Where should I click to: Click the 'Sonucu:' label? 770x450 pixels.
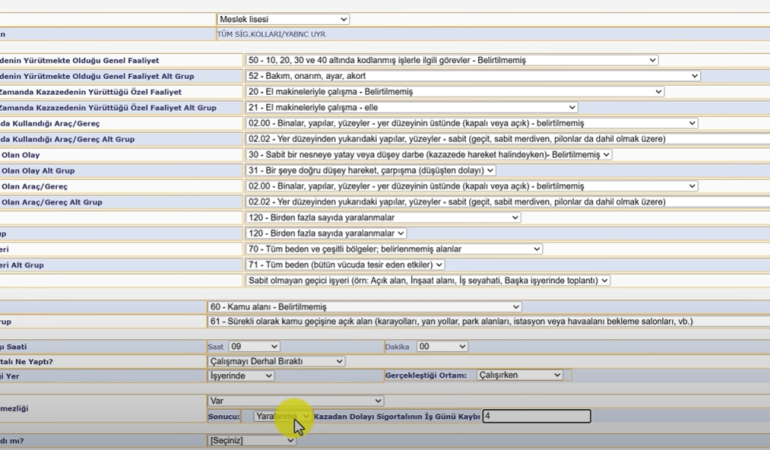click(x=224, y=417)
